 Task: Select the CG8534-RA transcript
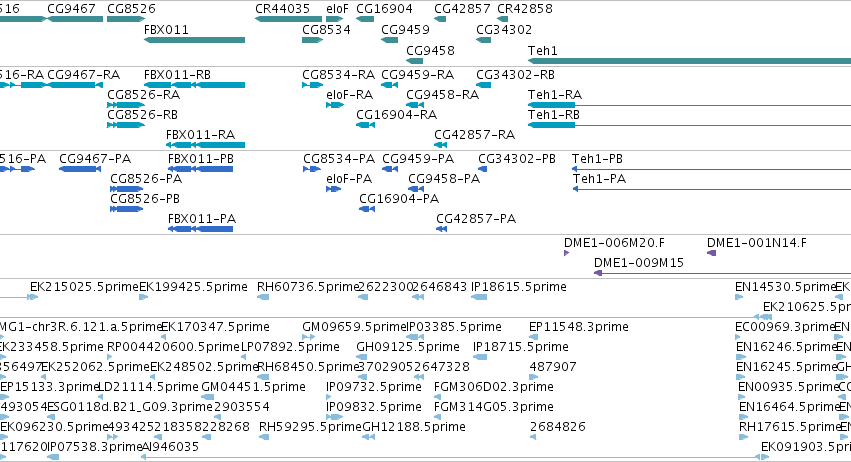tap(313, 85)
